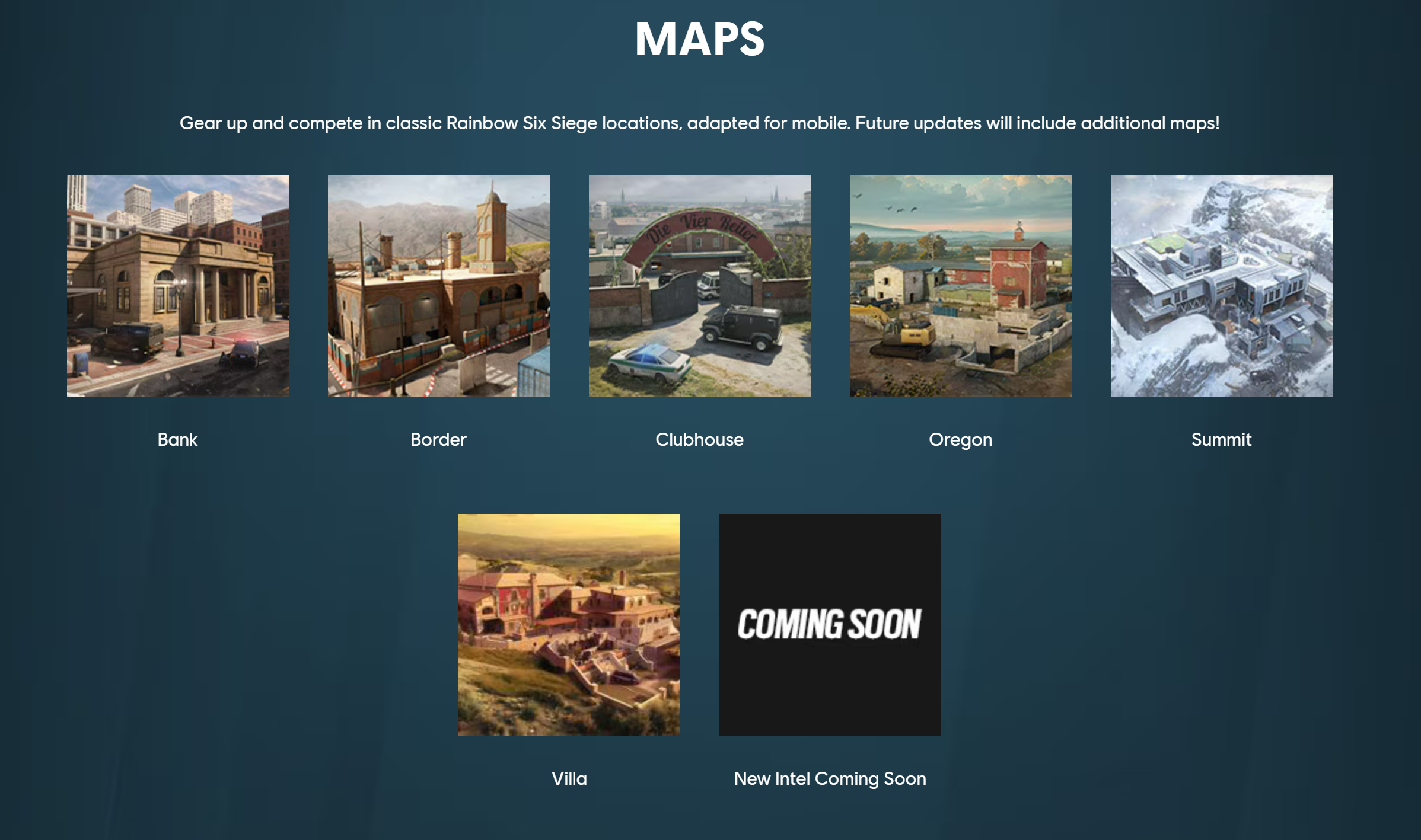This screenshot has width=1421, height=840.
Task: Click the Summit caption
Action: tap(1221, 439)
